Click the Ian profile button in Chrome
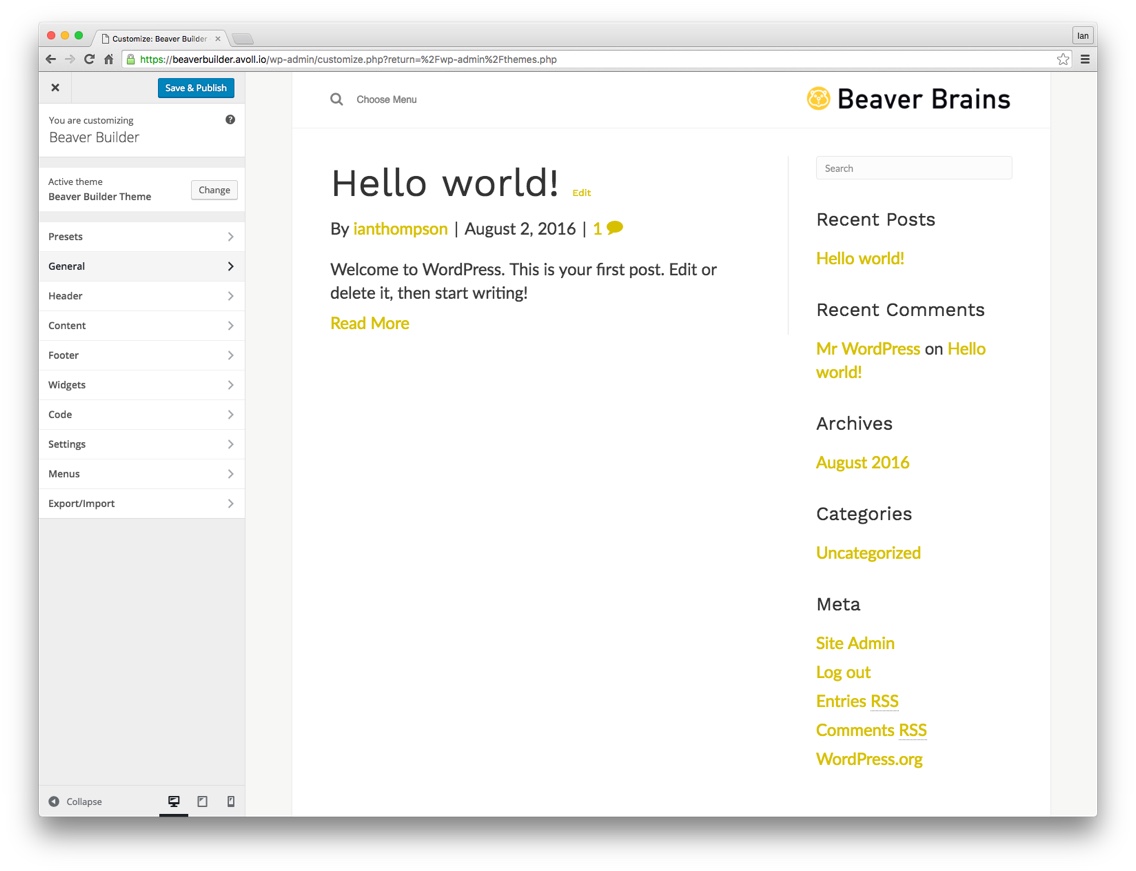The width and height of the screenshot is (1136, 871). [1082, 36]
